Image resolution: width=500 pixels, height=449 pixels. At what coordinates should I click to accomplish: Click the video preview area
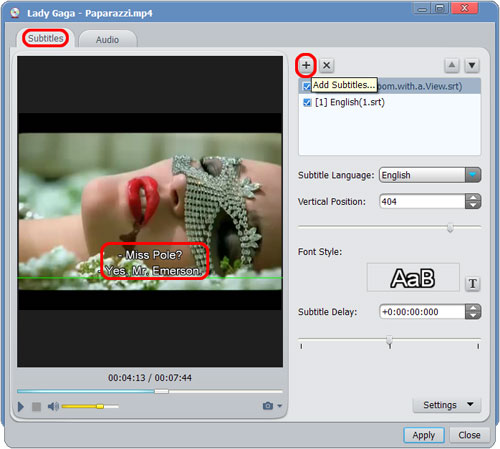pyautogui.click(x=150, y=211)
